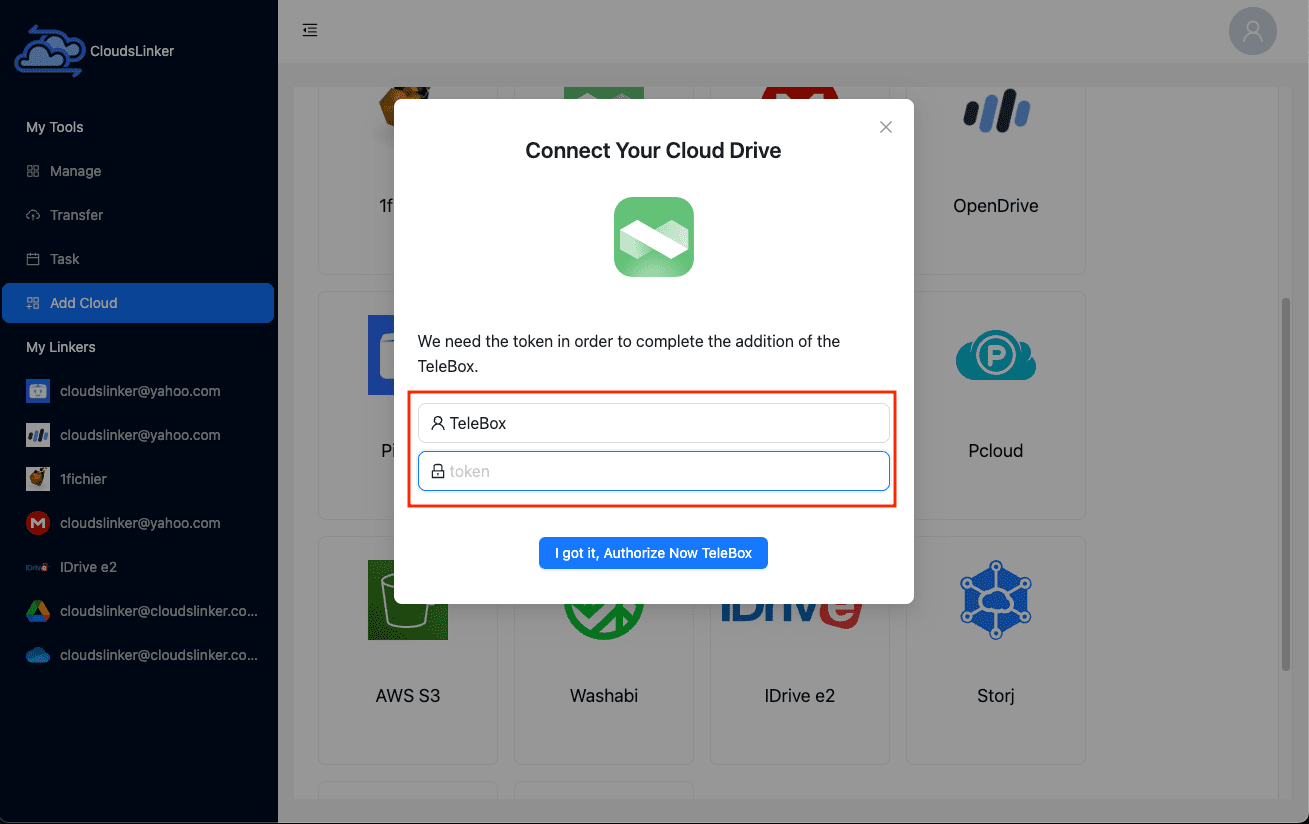Click I got it, Authorize Now TeleBox
The image size is (1309, 824).
[653, 553]
